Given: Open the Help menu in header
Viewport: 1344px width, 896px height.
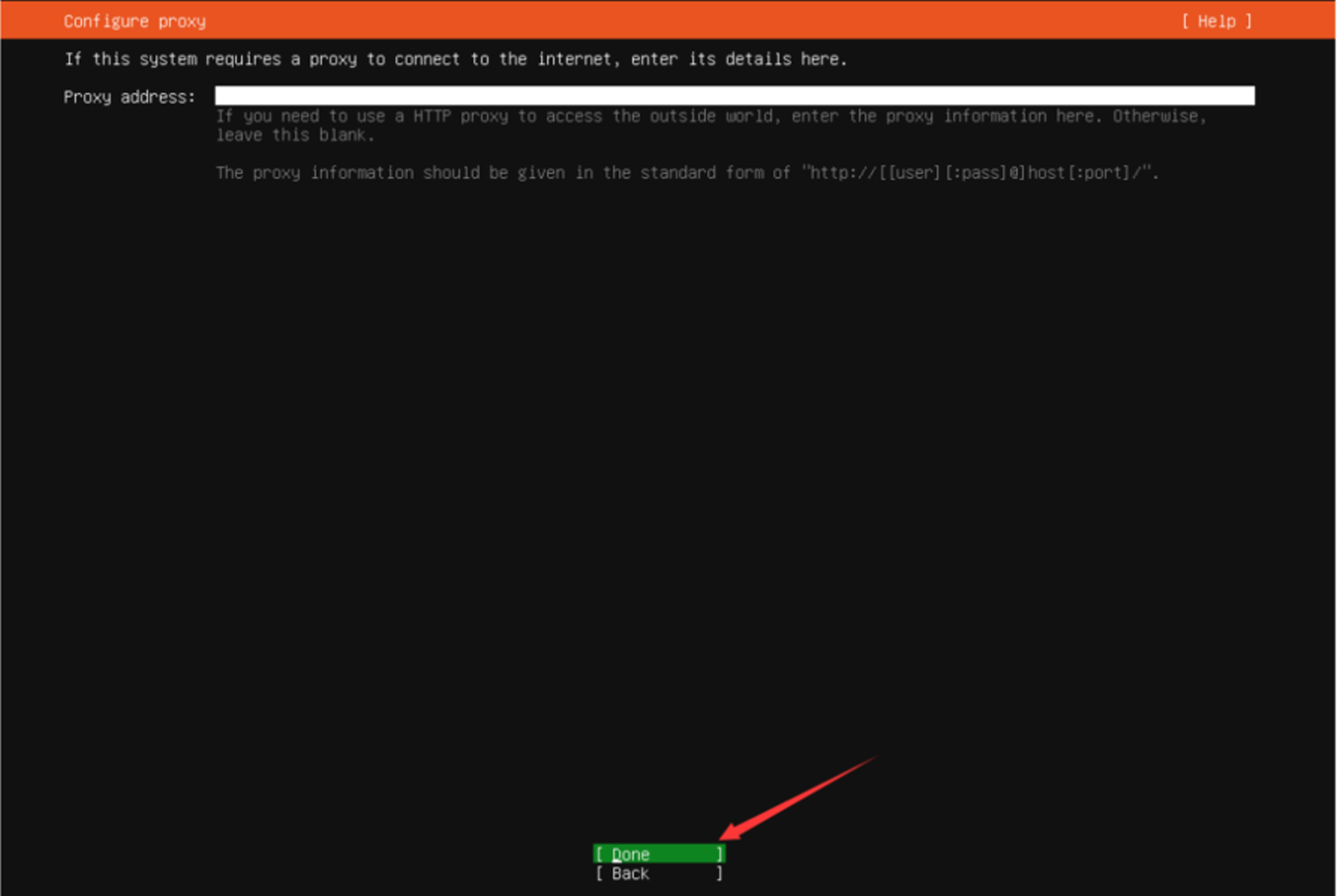Looking at the screenshot, I should click(x=1216, y=20).
